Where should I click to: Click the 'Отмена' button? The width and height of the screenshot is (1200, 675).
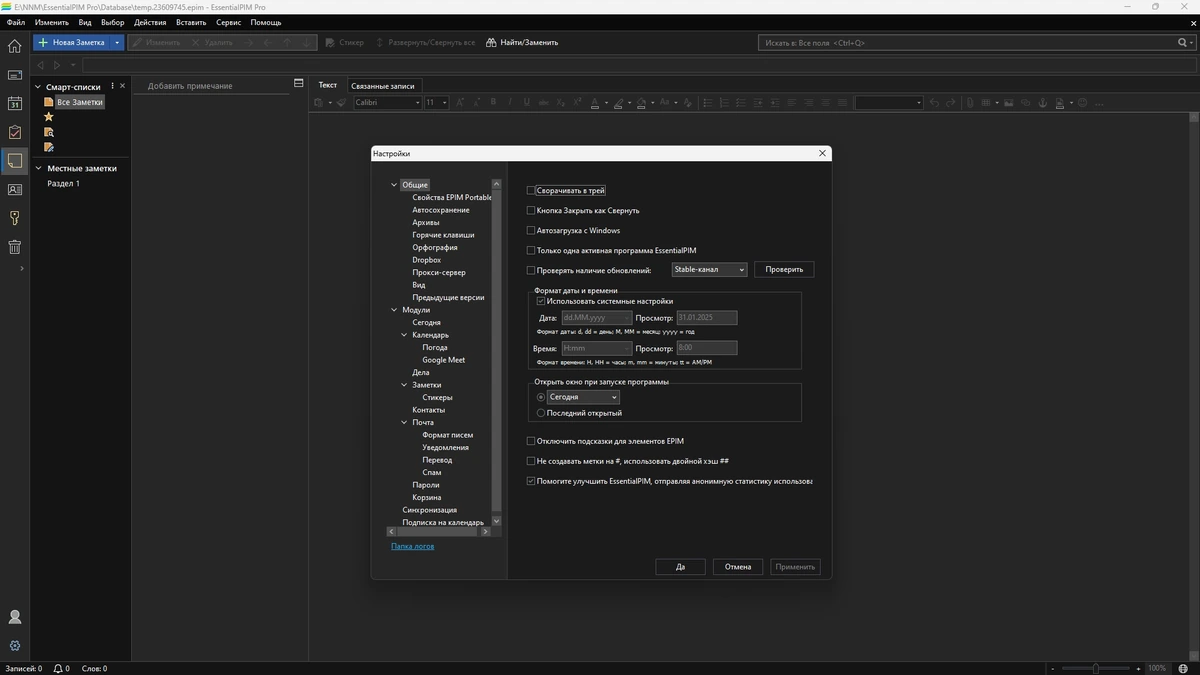[x=738, y=567]
